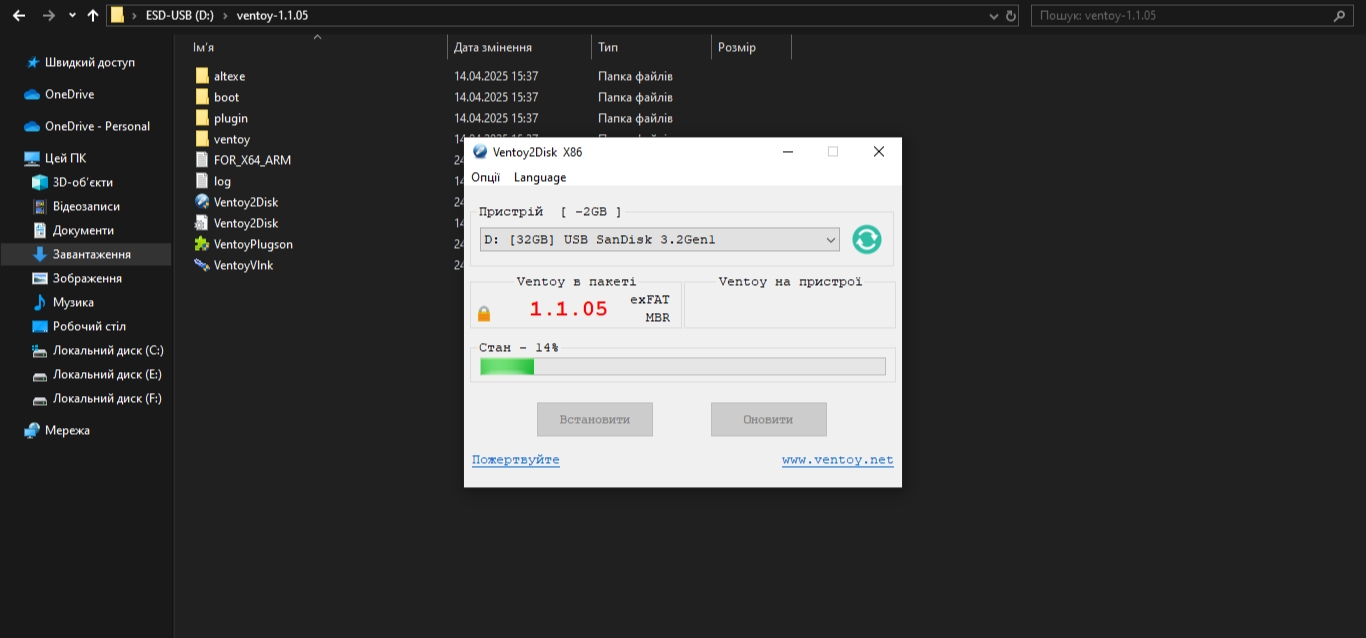Image resolution: width=1366 pixels, height=638 pixels.
Task: Click the orange lock icon in Ventoy2Disk
Action: [x=484, y=314]
